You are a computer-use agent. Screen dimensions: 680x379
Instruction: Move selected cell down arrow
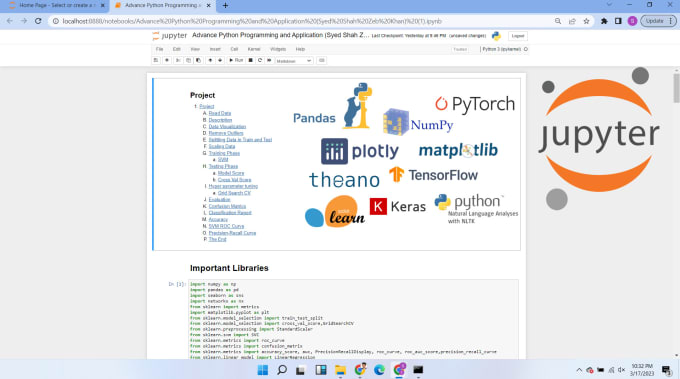[x=220, y=61]
